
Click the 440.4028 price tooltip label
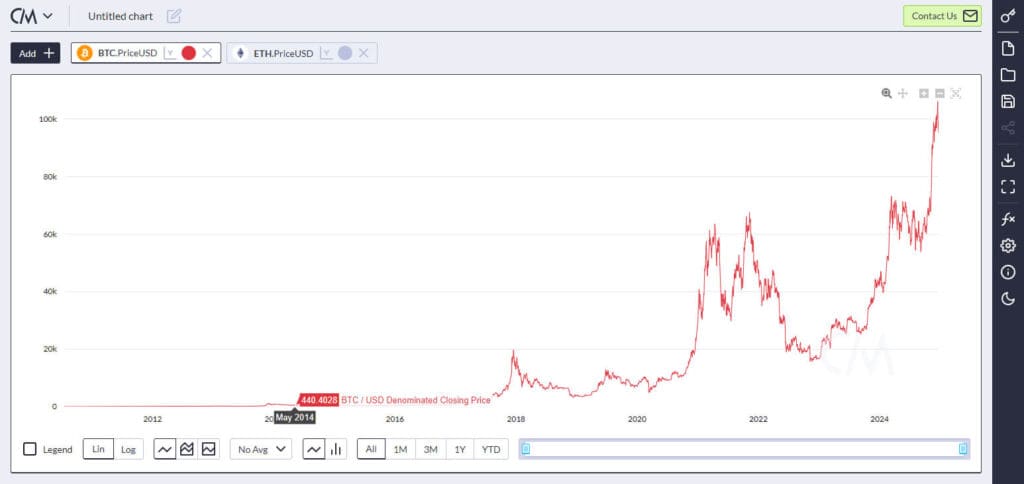[319, 400]
